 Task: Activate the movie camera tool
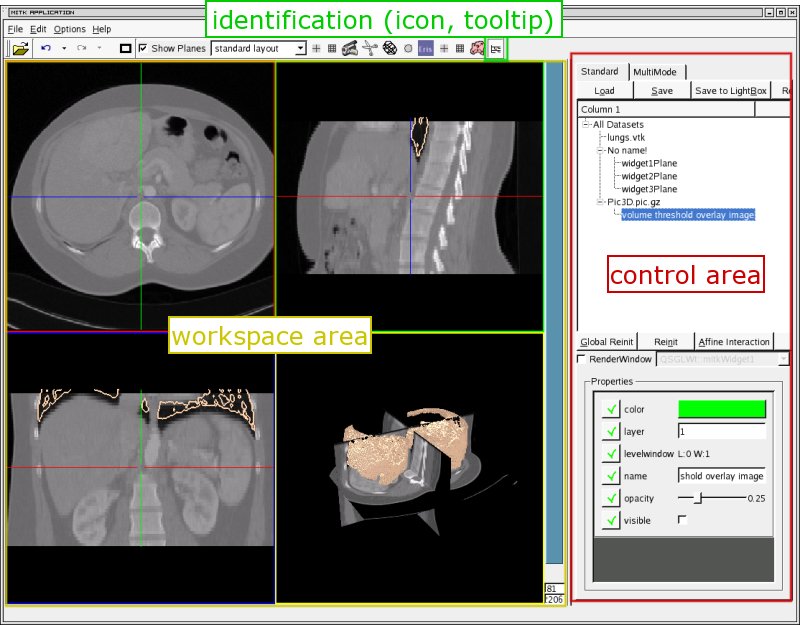pos(350,48)
